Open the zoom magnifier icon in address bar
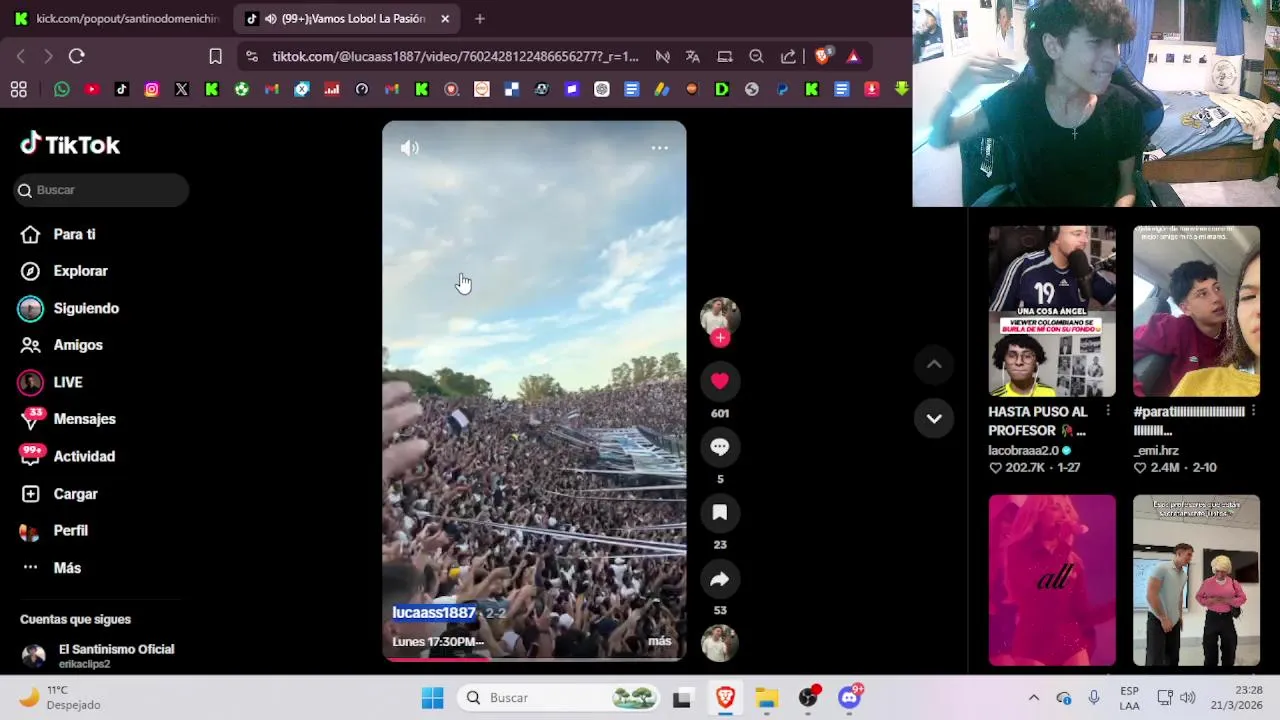Viewport: 1280px width, 720px height. point(757,57)
